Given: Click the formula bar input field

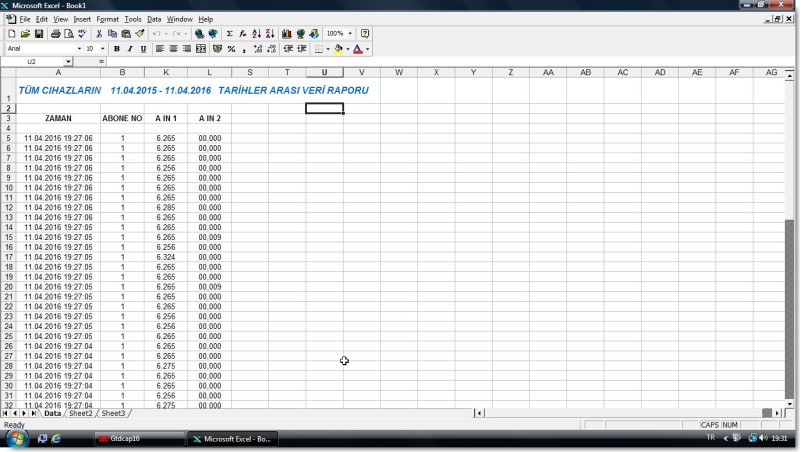Looking at the screenshot, I should [449, 62].
